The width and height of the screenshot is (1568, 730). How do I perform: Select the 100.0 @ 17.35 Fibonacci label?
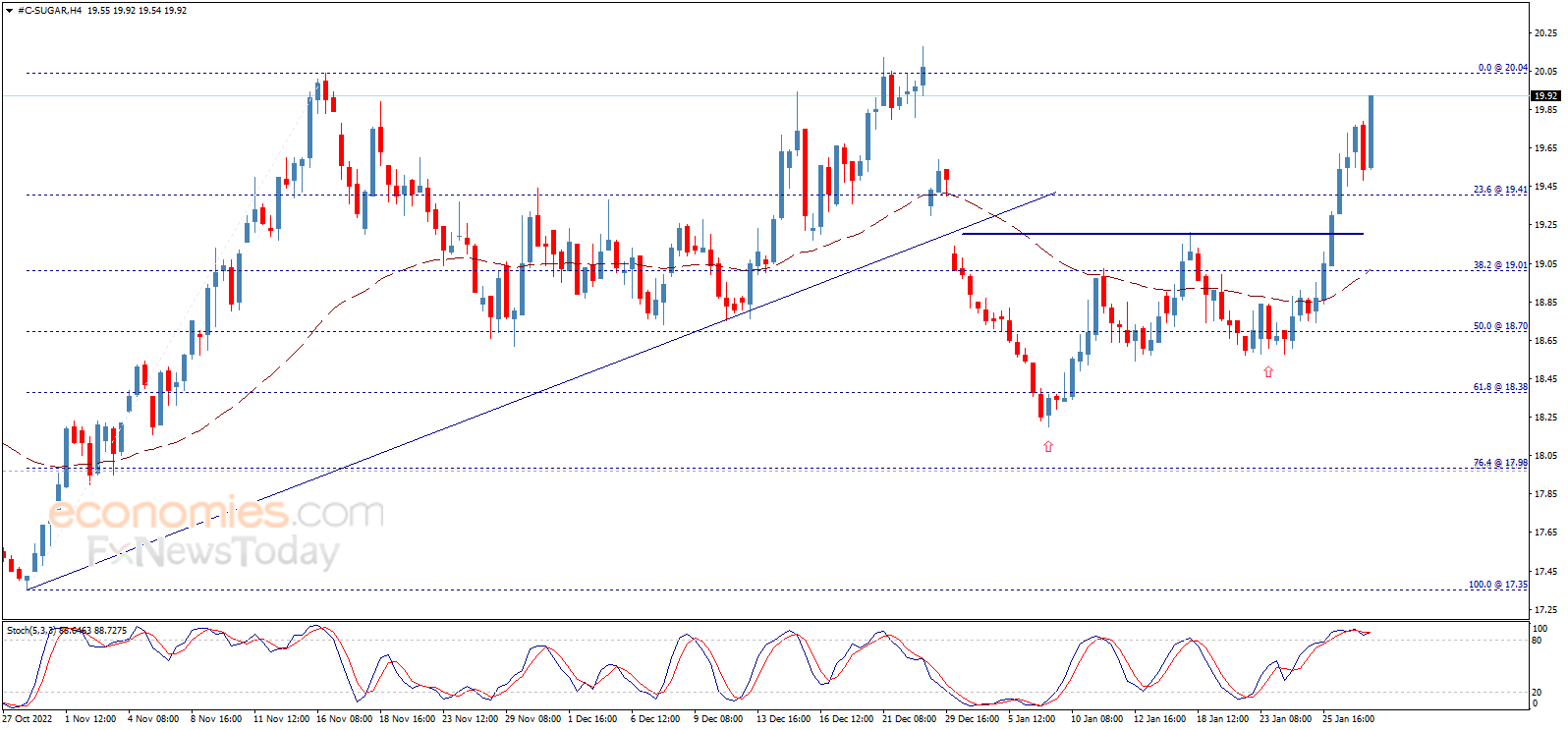coord(1498,585)
